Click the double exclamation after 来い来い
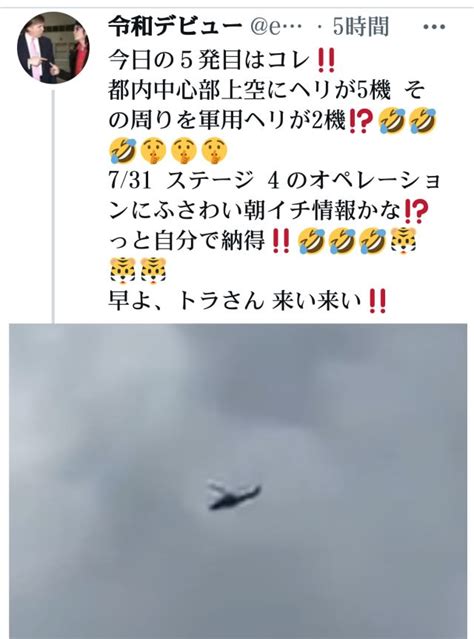 (377, 302)
